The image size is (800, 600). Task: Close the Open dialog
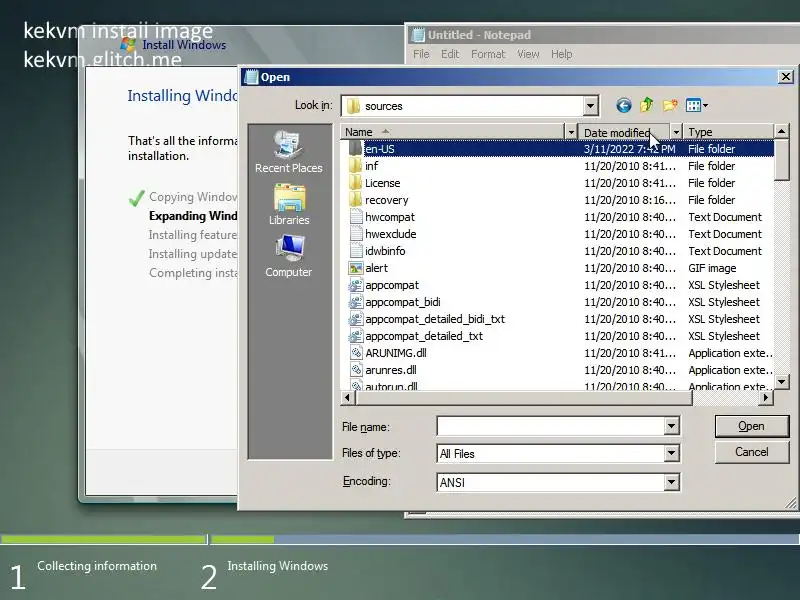tap(785, 77)
